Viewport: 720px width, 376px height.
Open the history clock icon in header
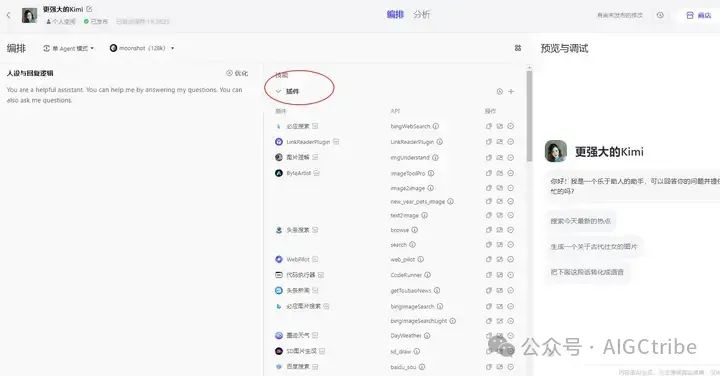click(660, 15)
